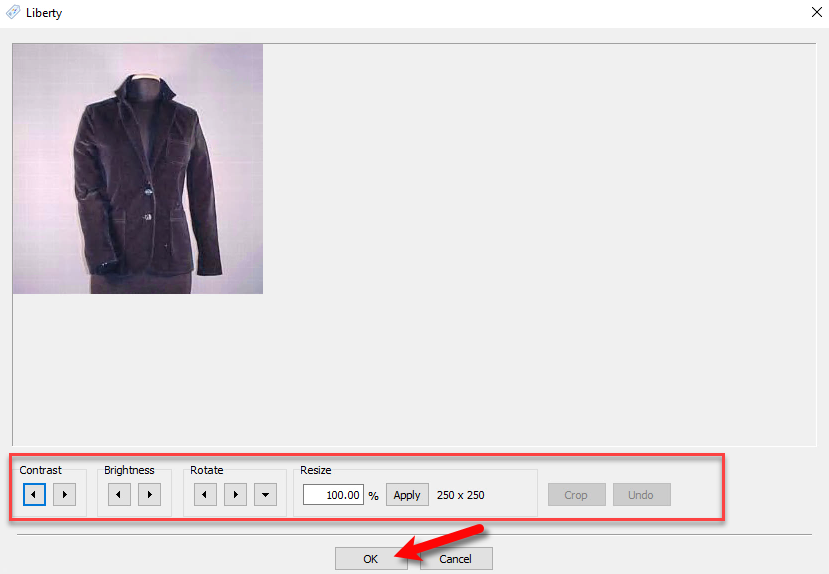This screenshot has width=829, height=574.
Task: Decrease contrast with left arrow
Action: coord(34,495)
